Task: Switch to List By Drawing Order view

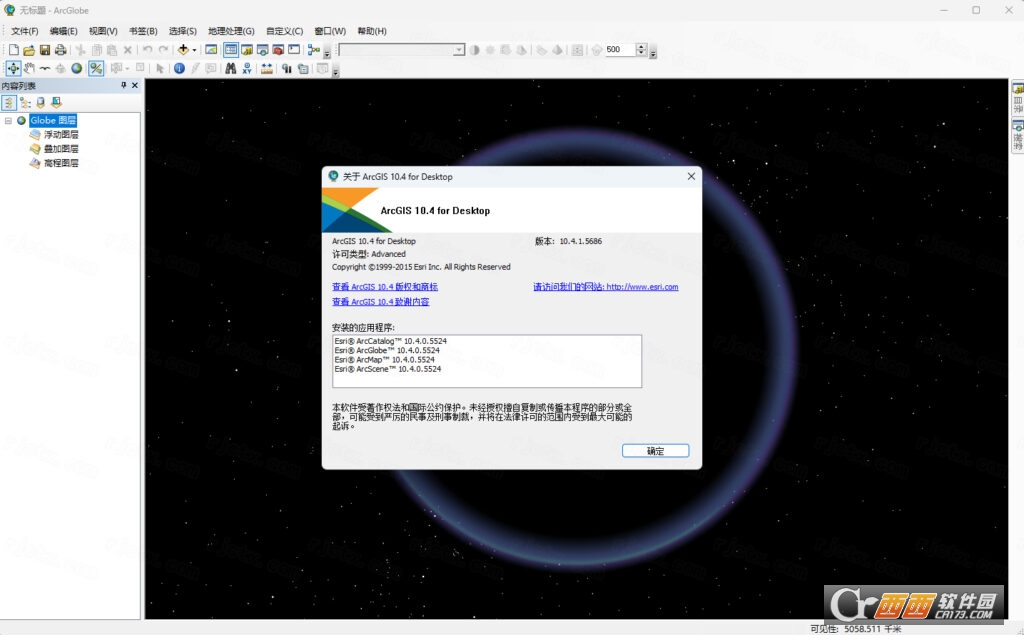Action: pos(8,103)
